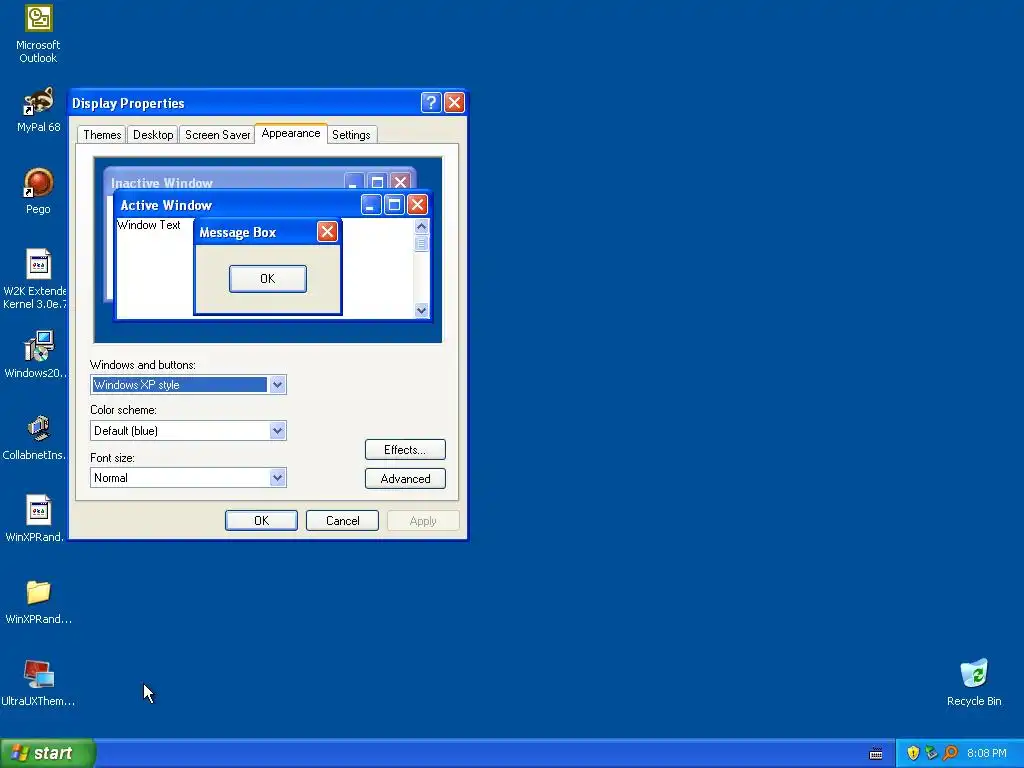
Task: Open the Color scheme dropdown
Action: [x=188, y=430]
